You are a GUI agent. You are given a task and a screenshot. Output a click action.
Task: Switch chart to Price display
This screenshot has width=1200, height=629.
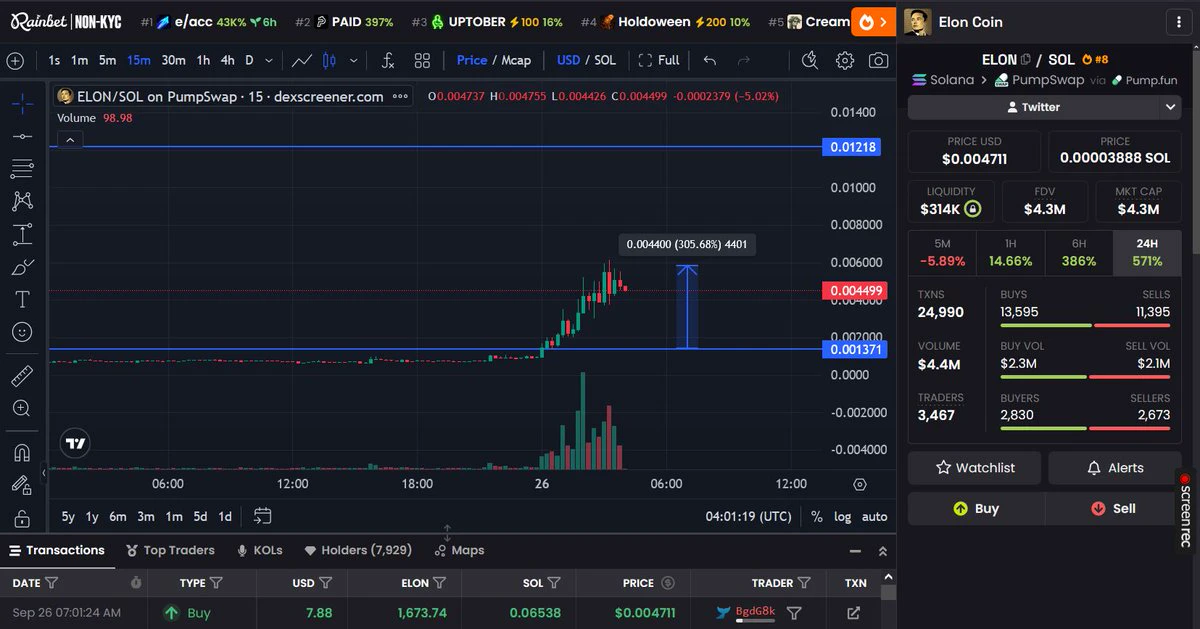(x=472, y=61)
